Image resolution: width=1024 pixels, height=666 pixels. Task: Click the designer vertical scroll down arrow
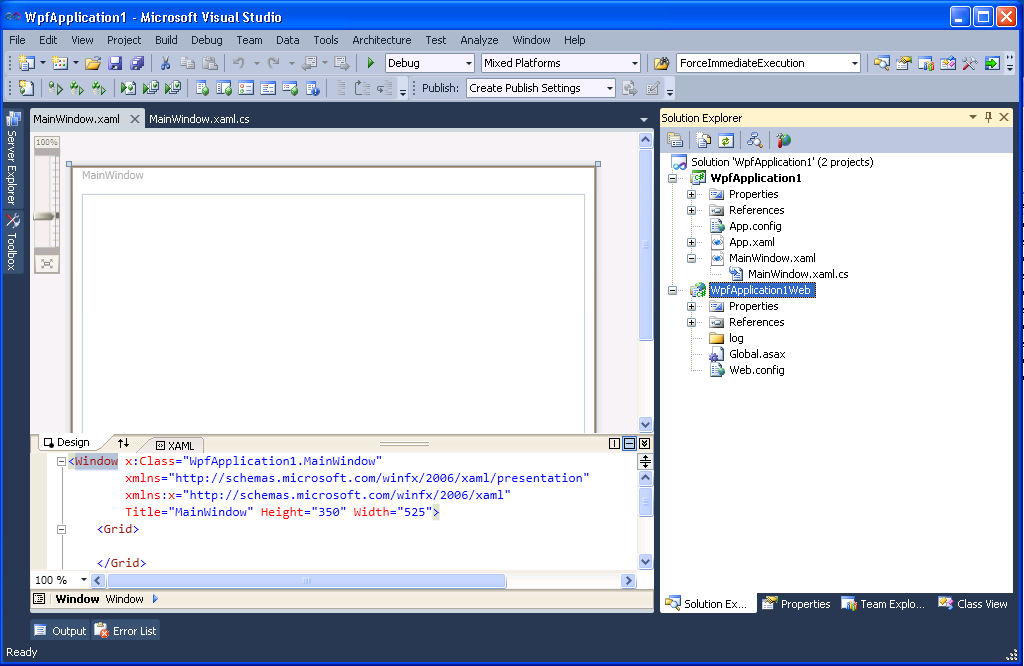pyautogui.click(x=645, y=424)
